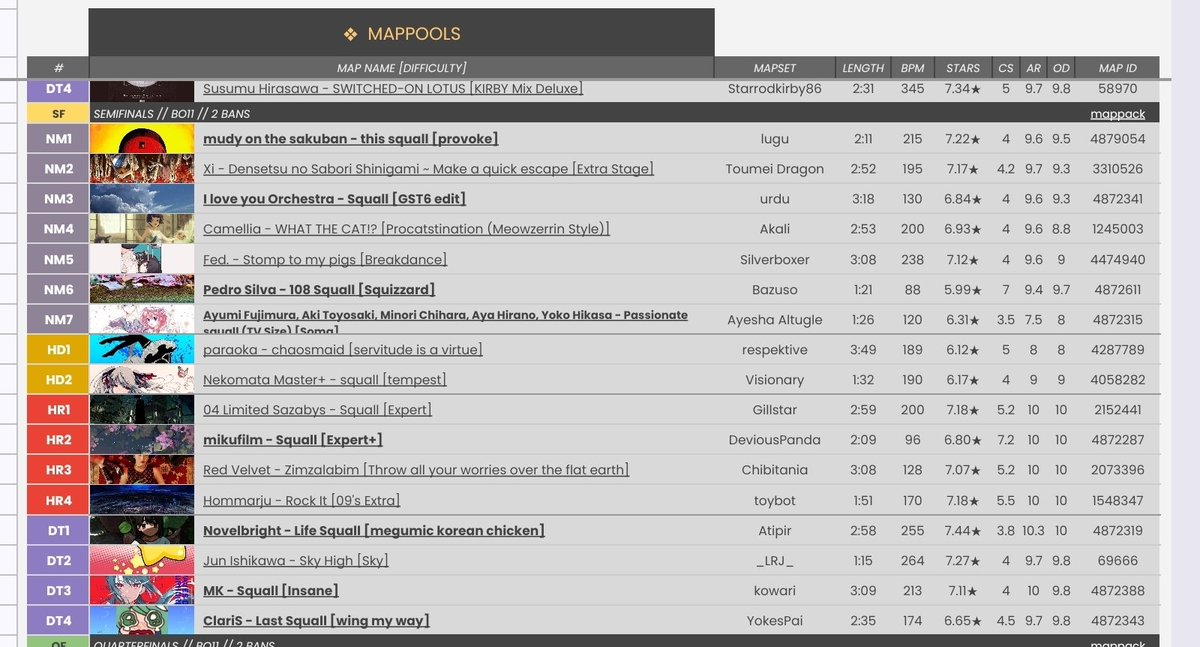Click the DT3 map thumbnail
The width and height of the screenshot is (1200, 647).
142,591
